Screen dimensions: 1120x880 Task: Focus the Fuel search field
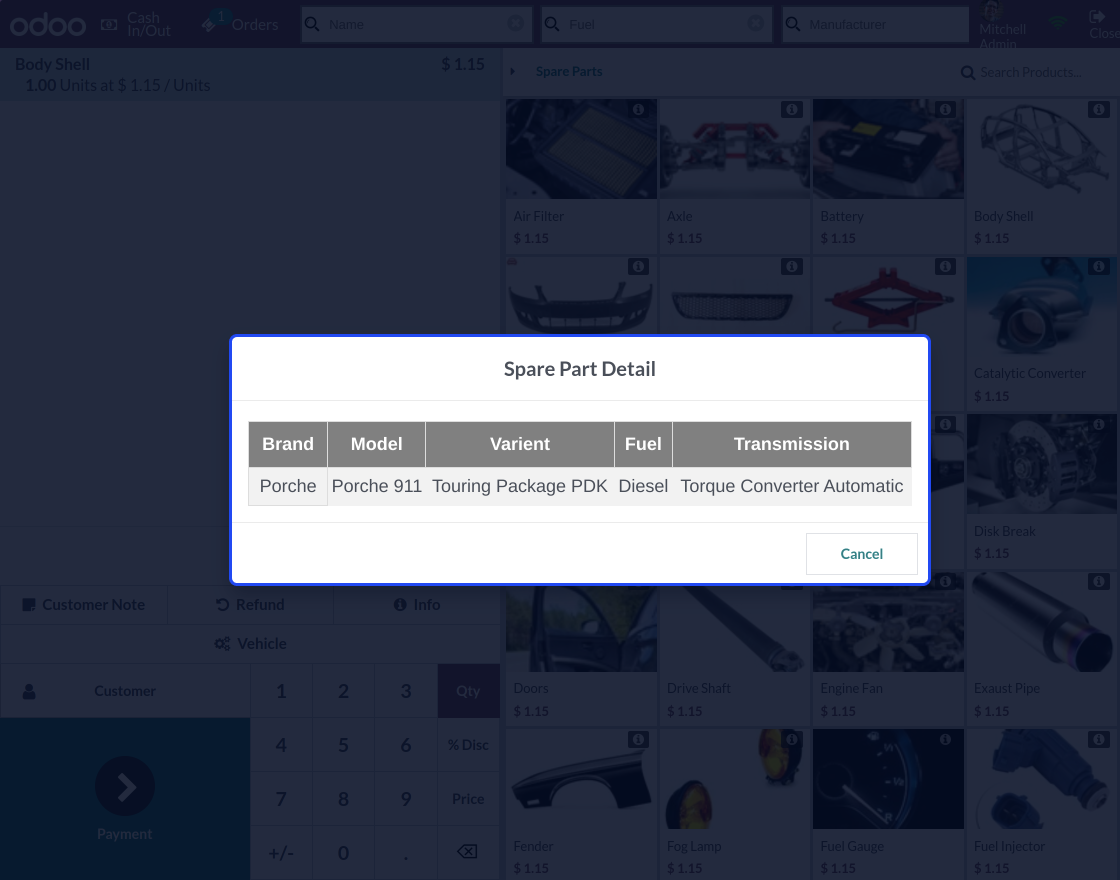[656, 24]
